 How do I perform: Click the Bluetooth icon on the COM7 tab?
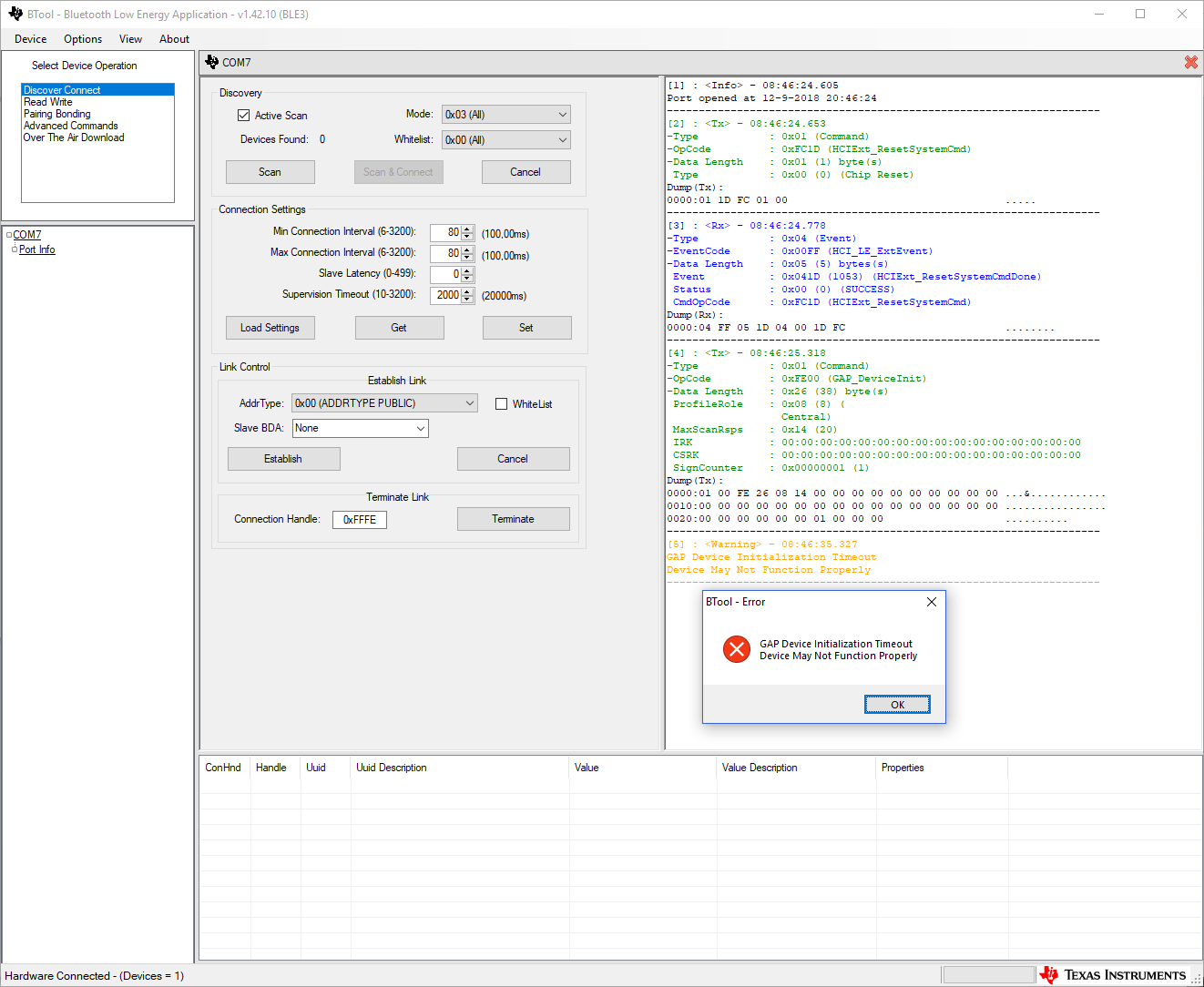coord(212,62)
